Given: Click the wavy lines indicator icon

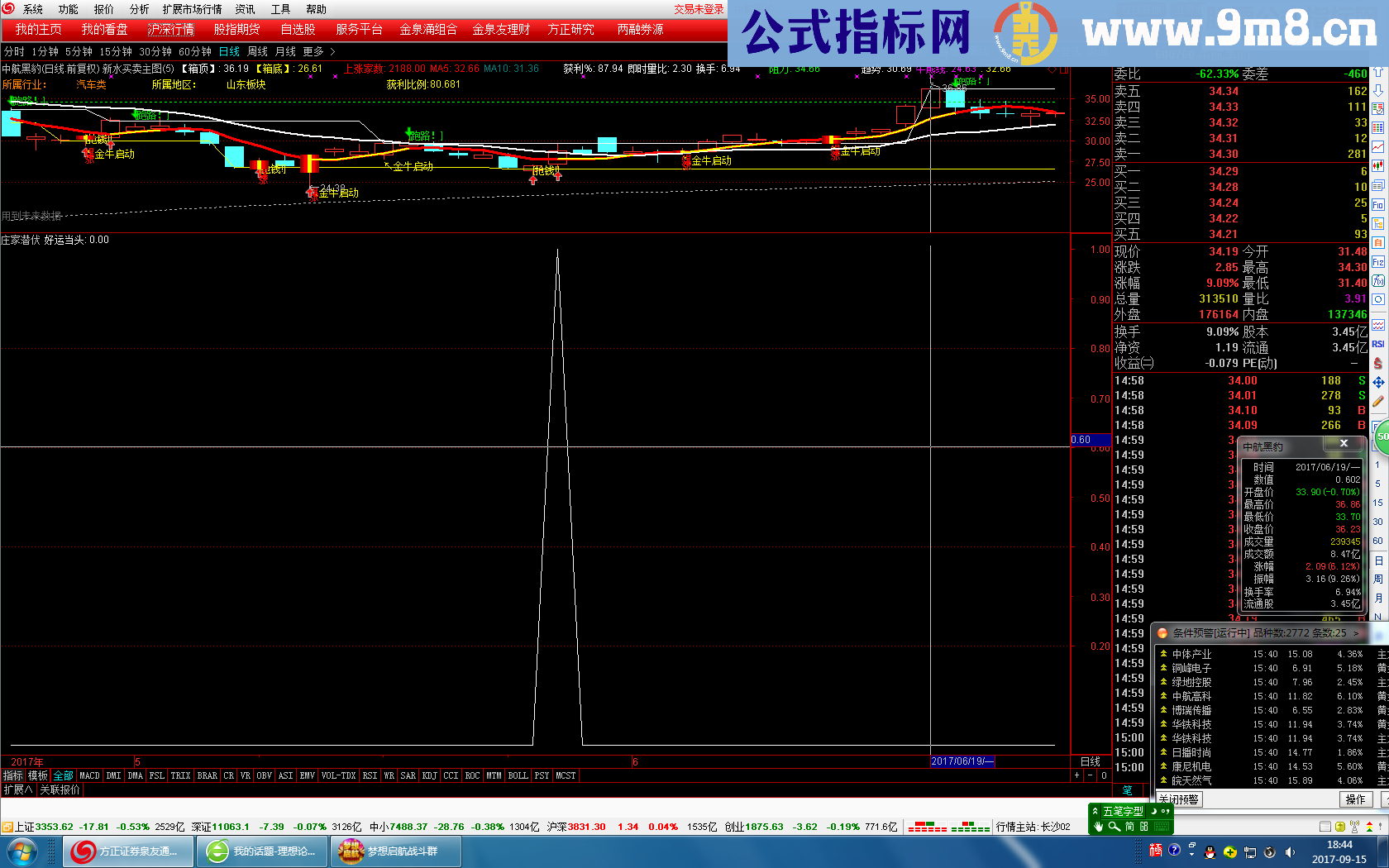Looking at the screenshot, I should [1378, 326].
